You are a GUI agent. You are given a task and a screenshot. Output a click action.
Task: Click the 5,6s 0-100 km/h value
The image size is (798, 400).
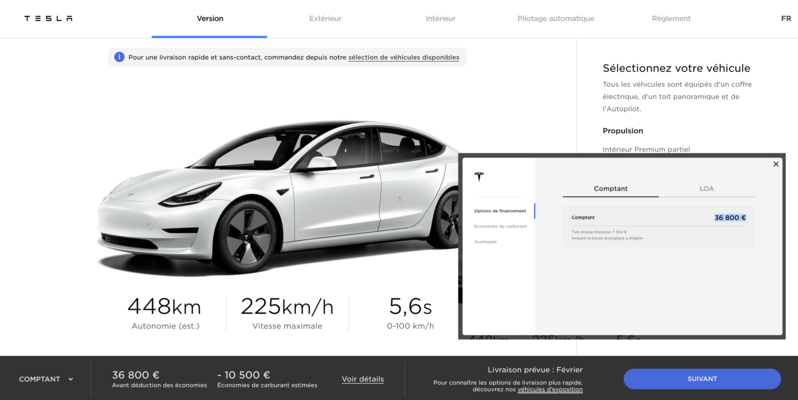(x=410, y=306)
